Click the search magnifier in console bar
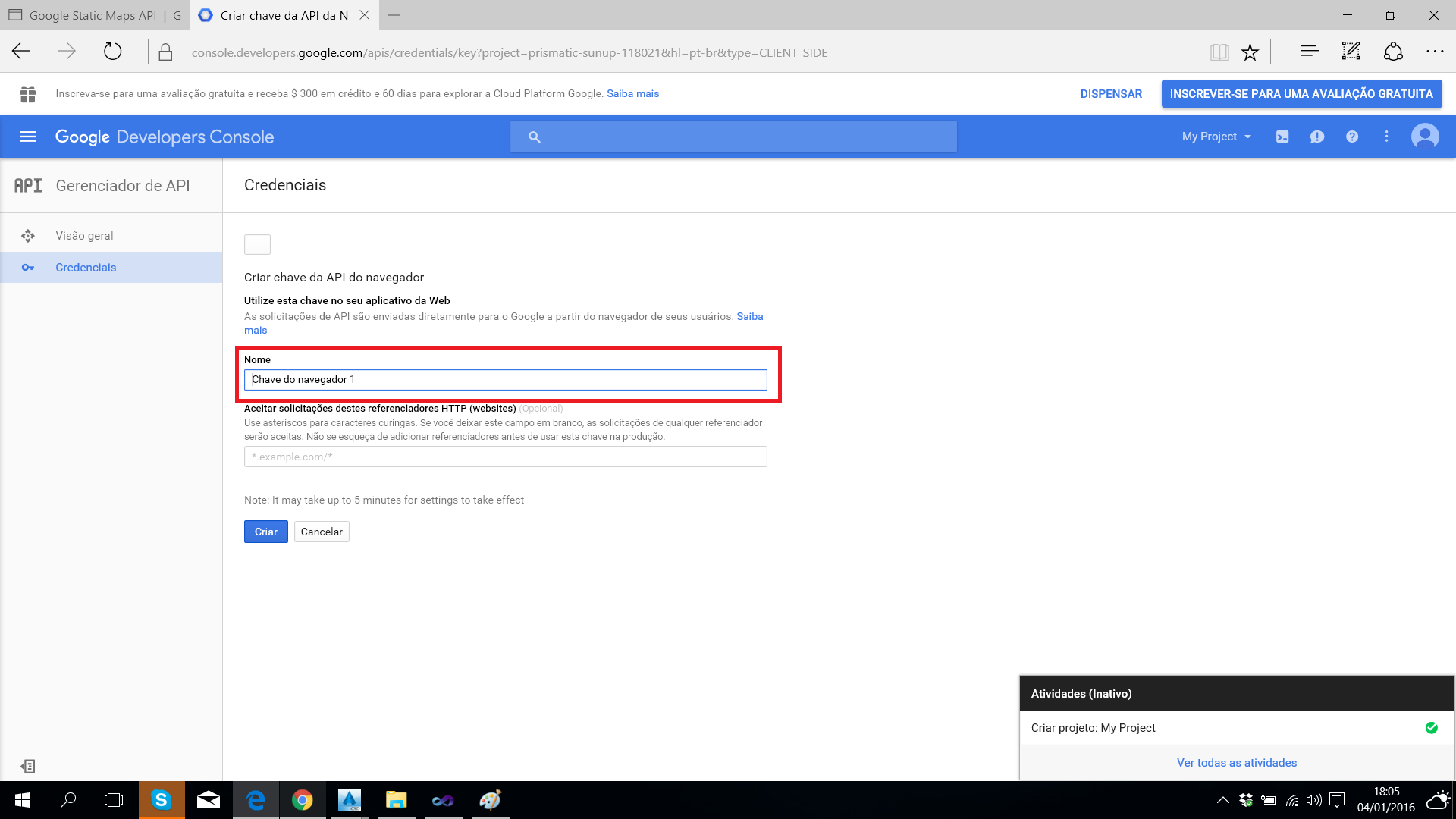 click(x=535, y=136)
